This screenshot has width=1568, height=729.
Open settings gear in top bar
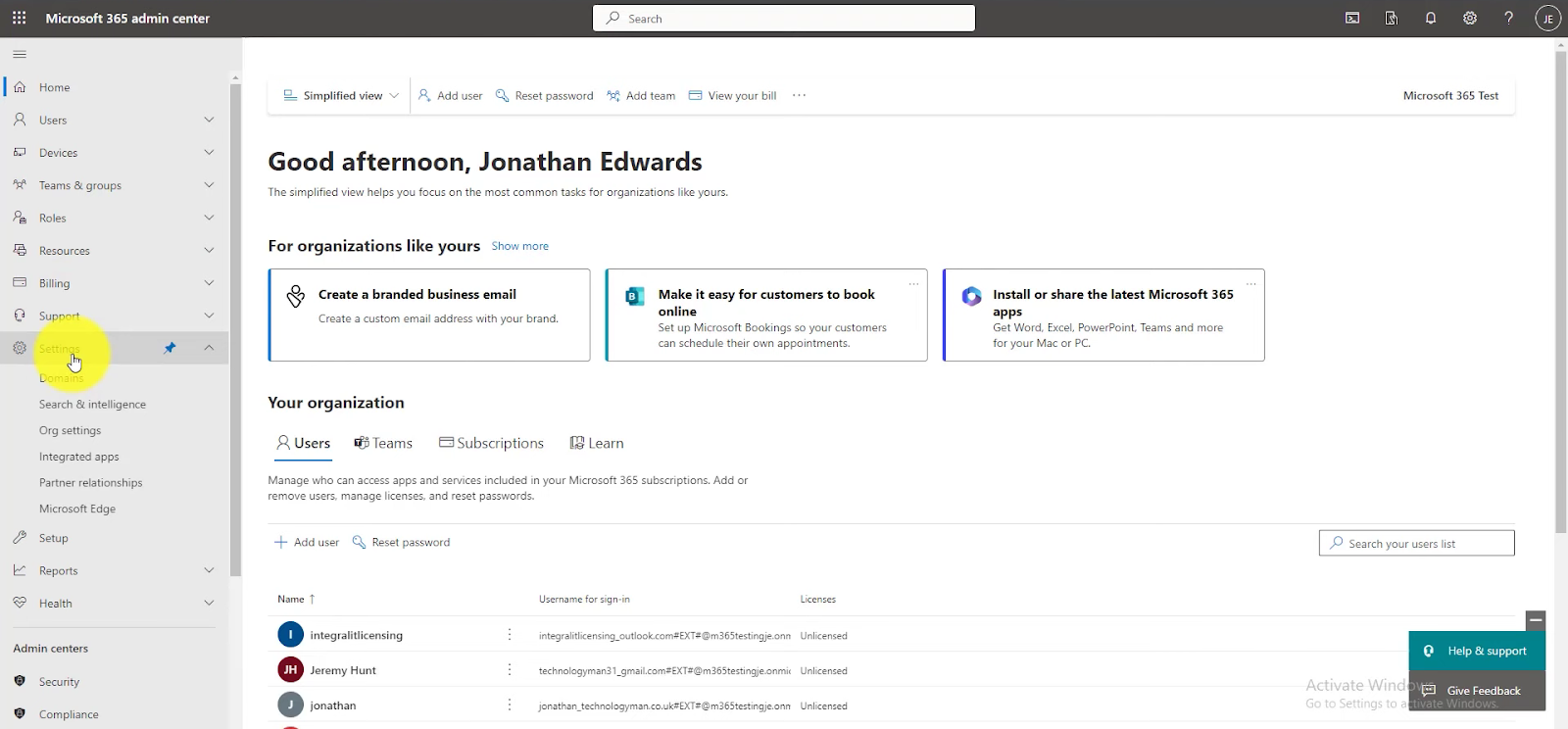coord(1470,18)
